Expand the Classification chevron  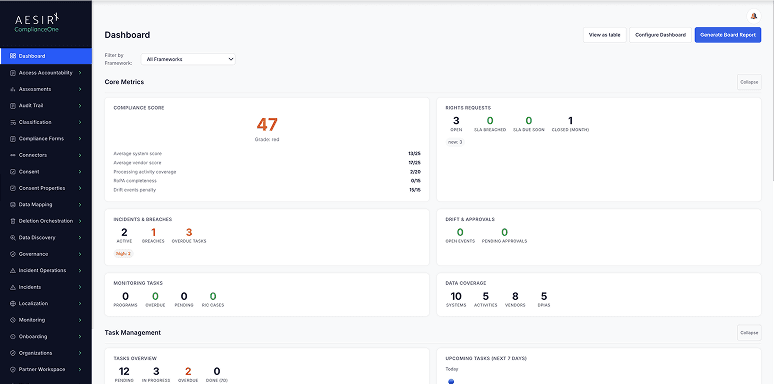point(80,122)
